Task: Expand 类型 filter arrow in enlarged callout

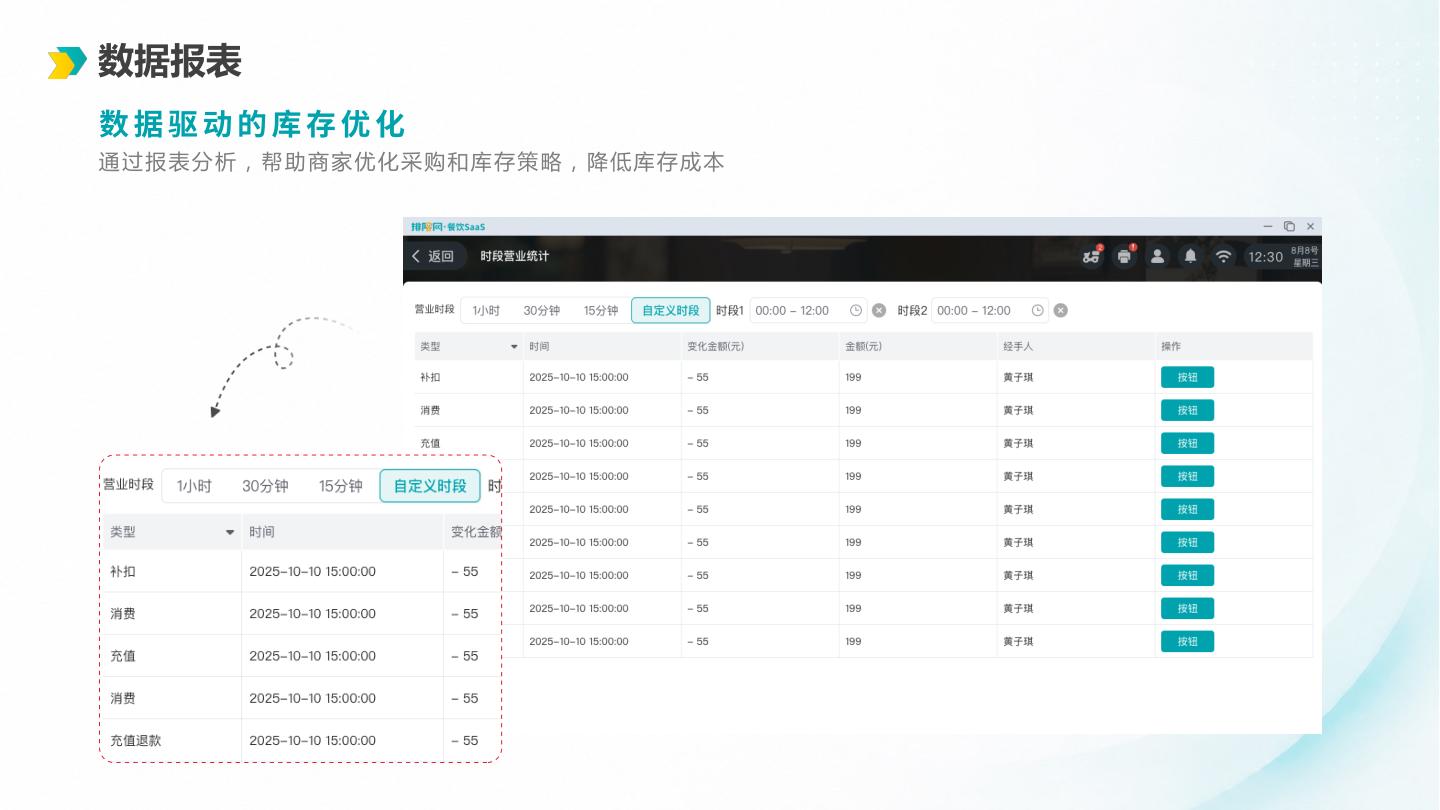Action: coord(230,533)
